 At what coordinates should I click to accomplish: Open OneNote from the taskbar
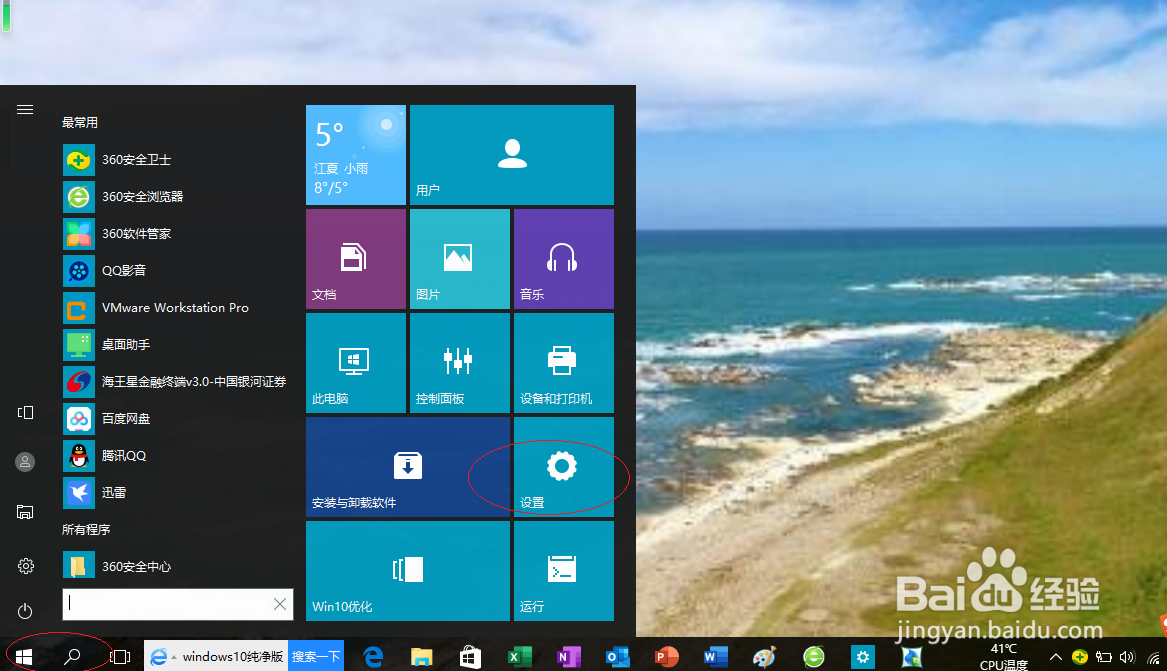click(x=569, y=656)
